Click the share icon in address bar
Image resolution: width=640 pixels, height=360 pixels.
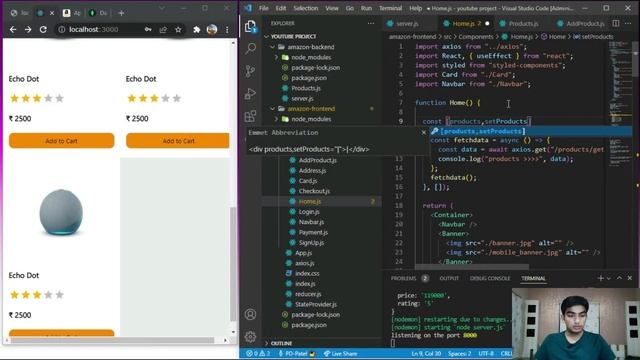coord(163,29)
